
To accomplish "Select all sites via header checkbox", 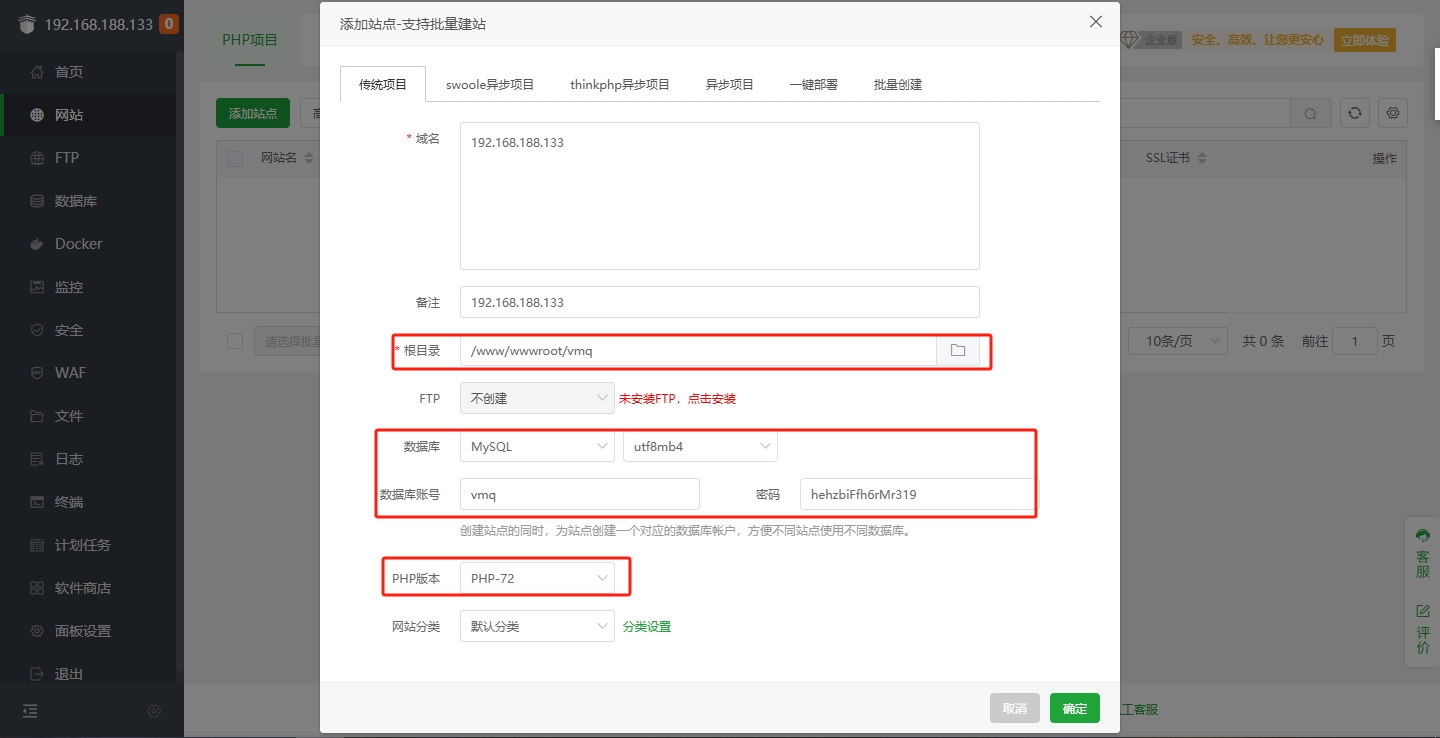I will tap(234, 158).
